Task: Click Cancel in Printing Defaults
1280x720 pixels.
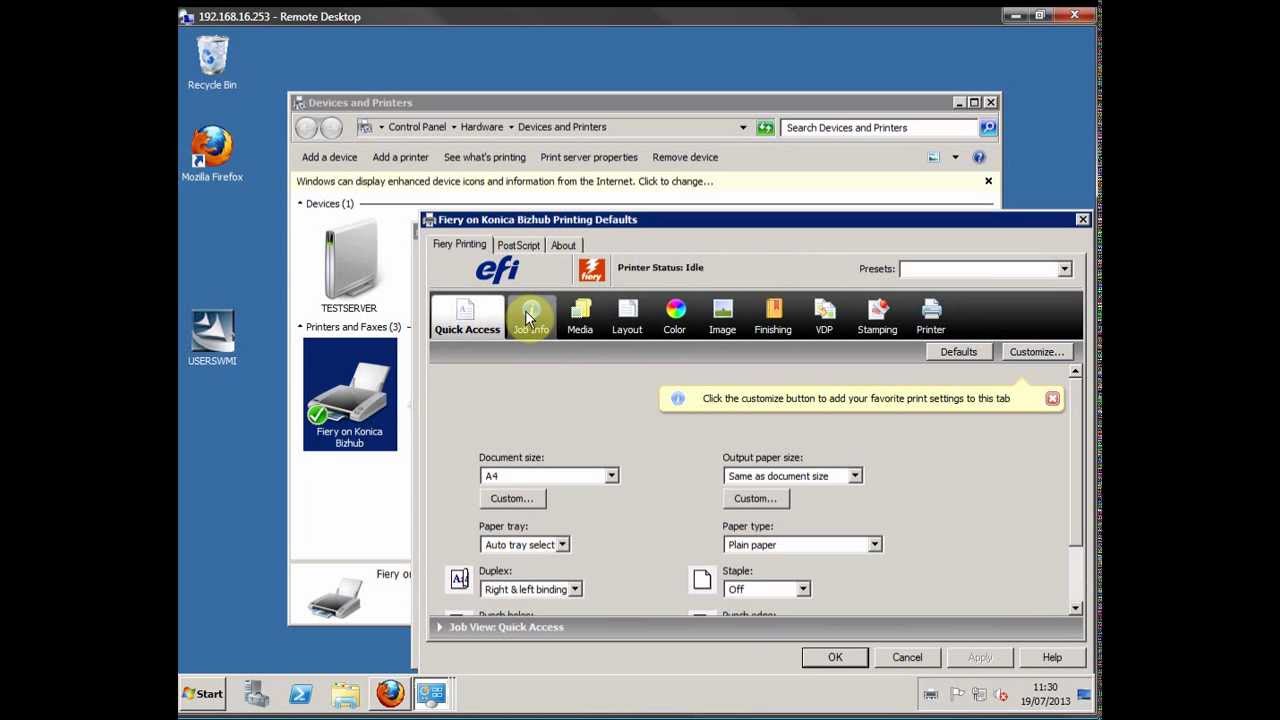Action: (907, 657)
